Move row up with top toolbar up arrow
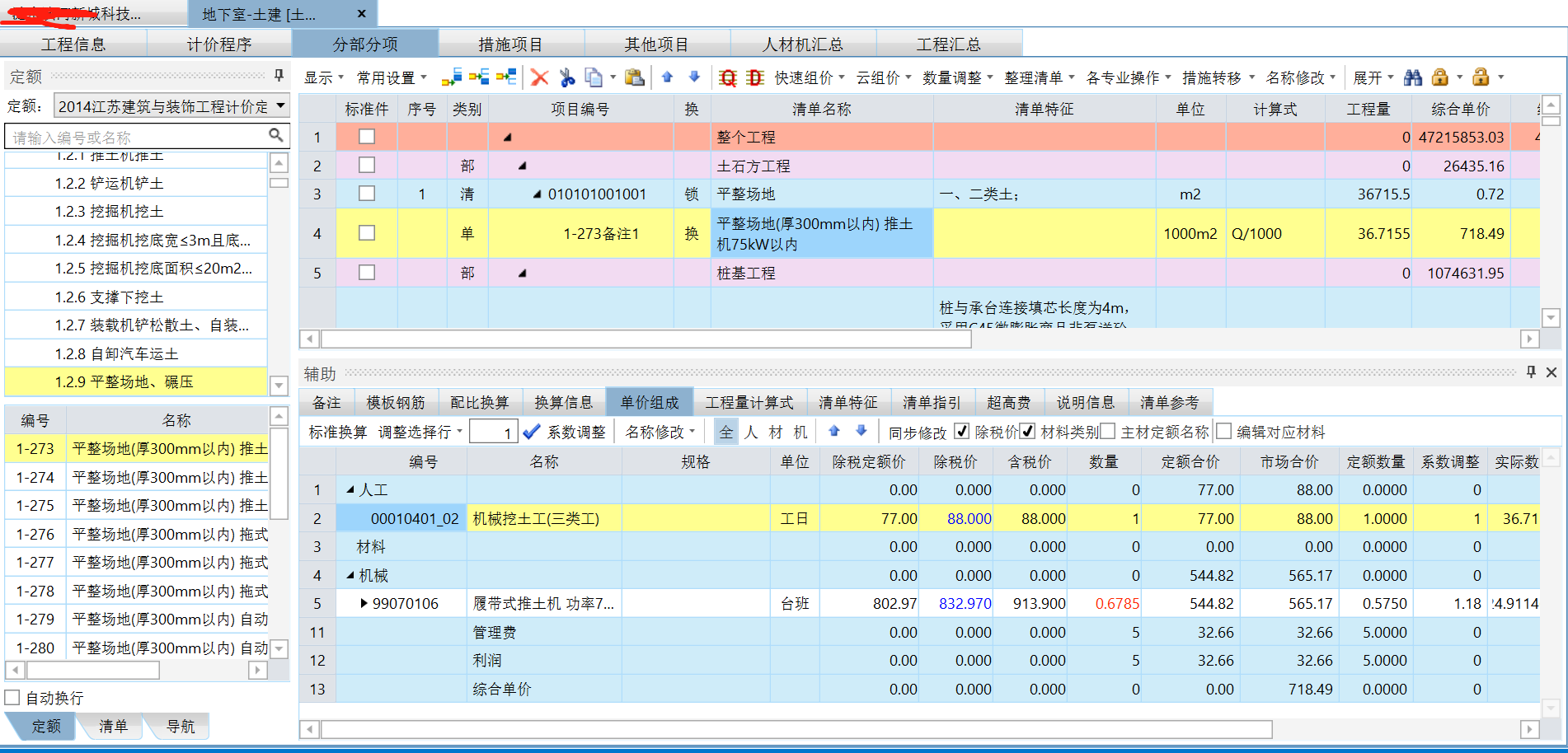Image resolution: width=1568 pixels, height=753 pixels. pos(668,77)
